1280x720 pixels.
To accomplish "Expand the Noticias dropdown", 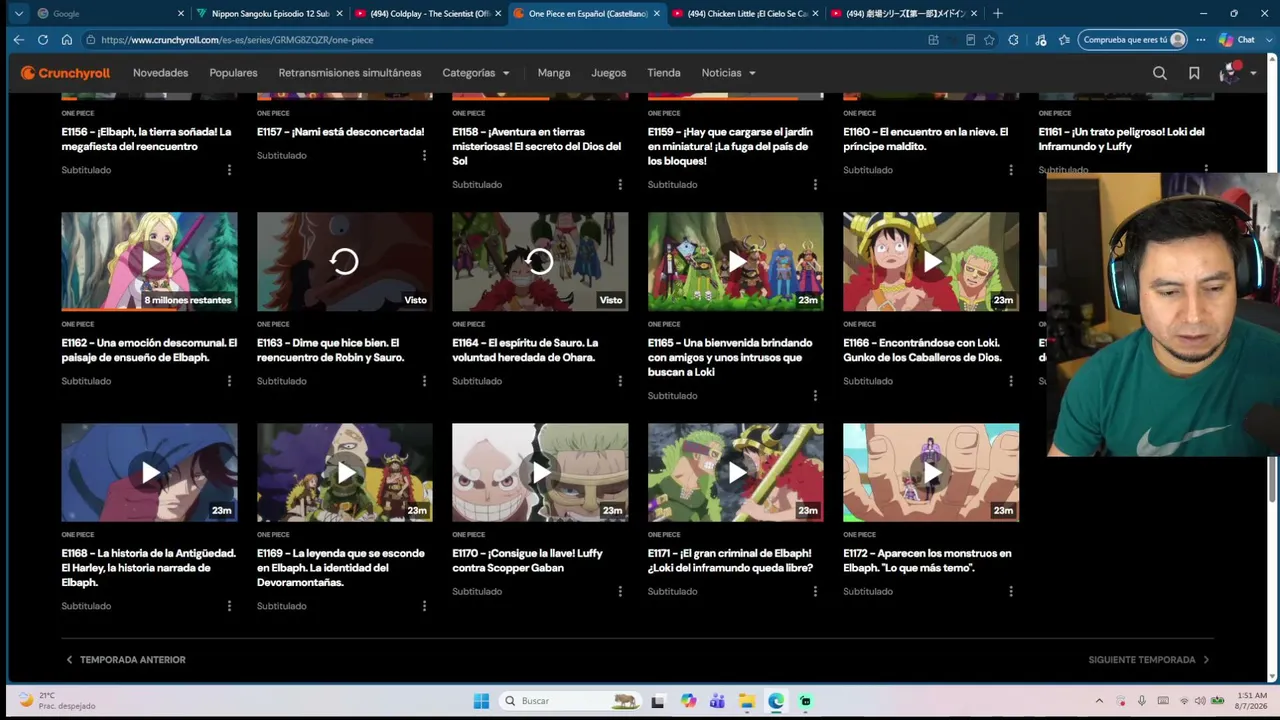I will point(729,73).
